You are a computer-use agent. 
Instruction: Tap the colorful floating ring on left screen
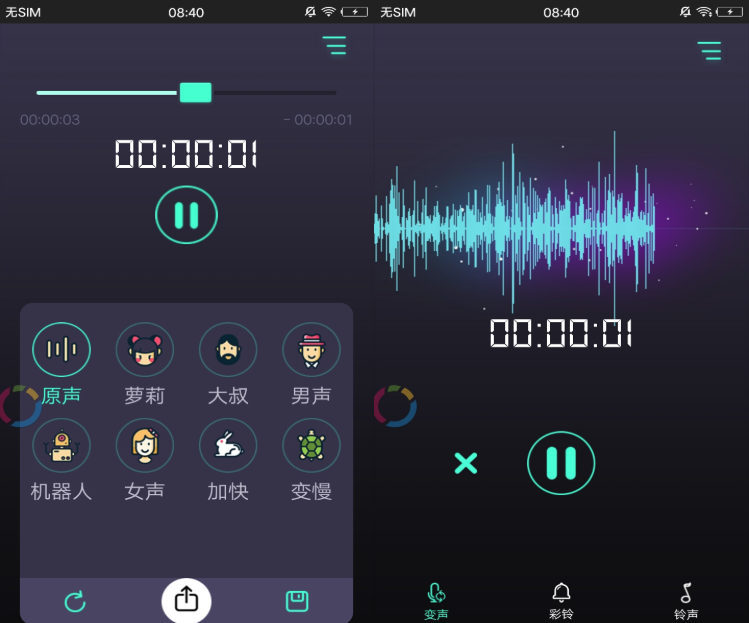point(20,406)
